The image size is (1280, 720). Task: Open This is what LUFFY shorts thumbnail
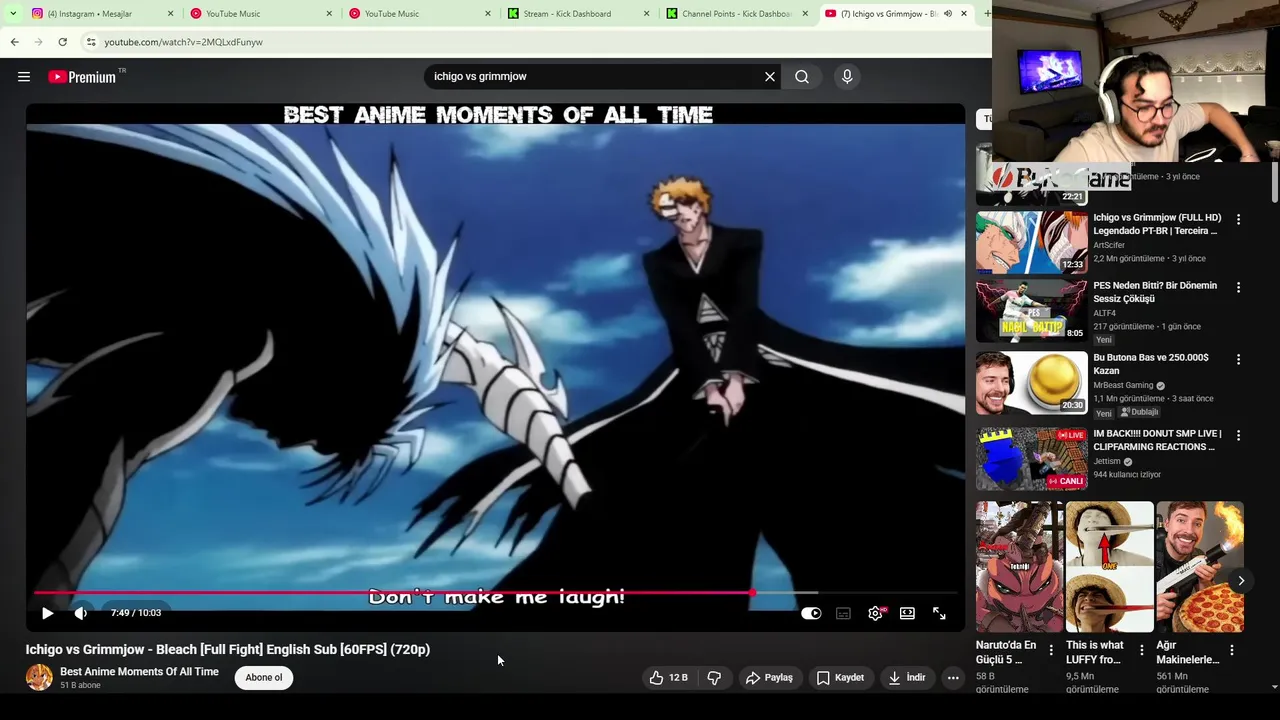coord(1110,567)
